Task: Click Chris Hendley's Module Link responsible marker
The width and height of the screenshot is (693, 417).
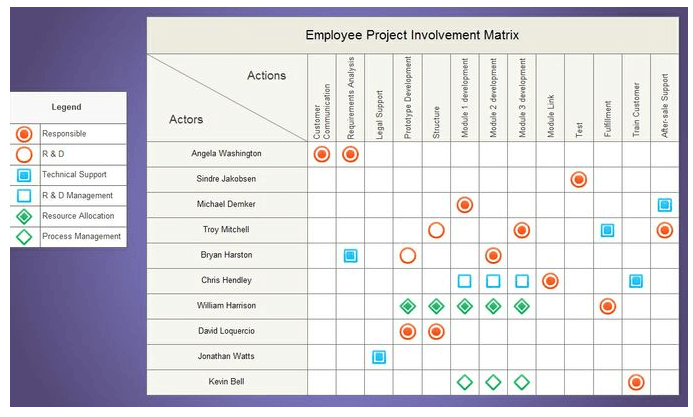Action: (550, 281)
